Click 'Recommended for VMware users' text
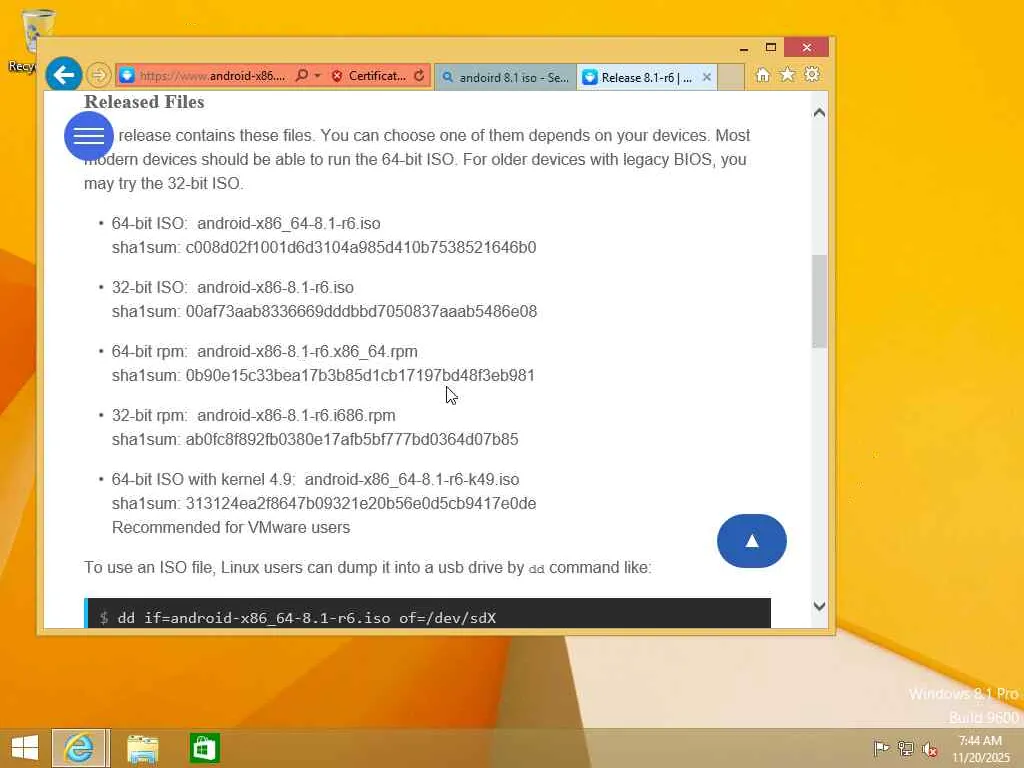1024x768 pixels. tap(231, 528)
